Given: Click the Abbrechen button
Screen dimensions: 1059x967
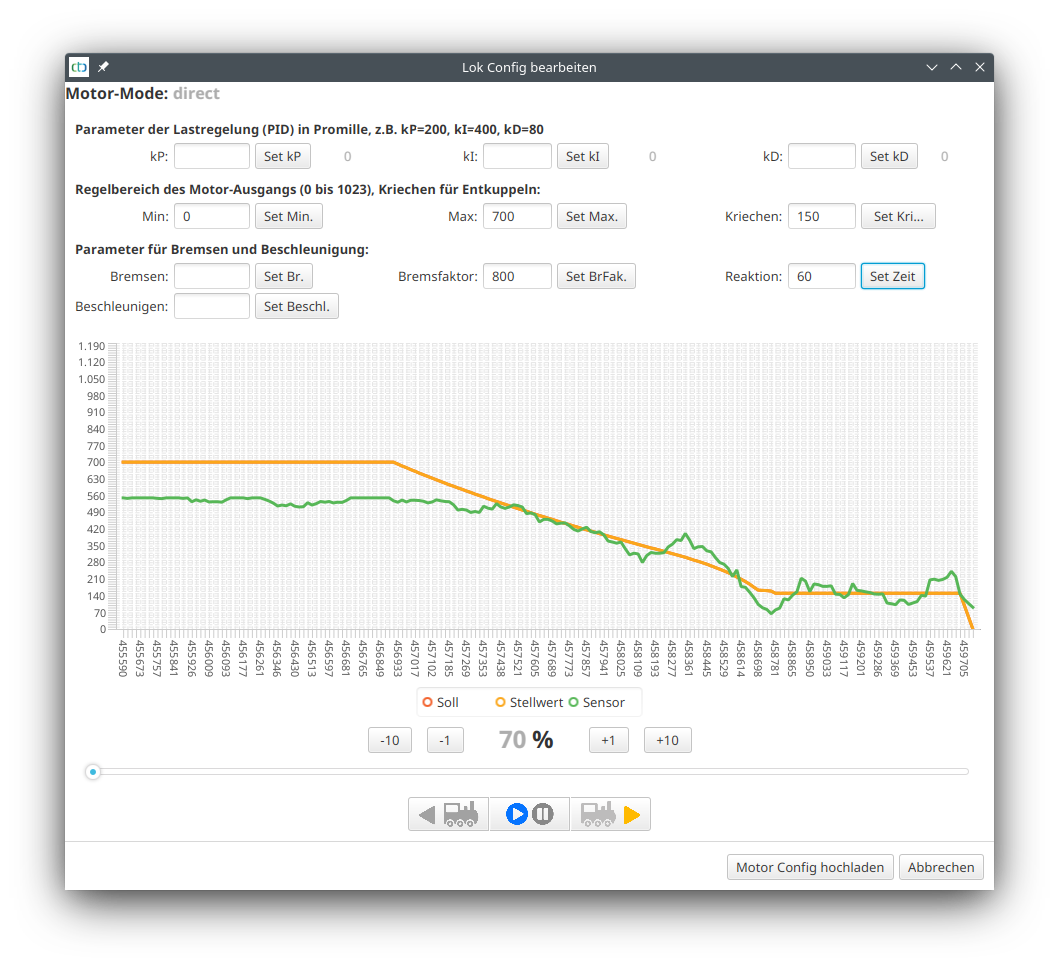Looking at the screenshot, I should pyautogui.click(x=941, y=867).
